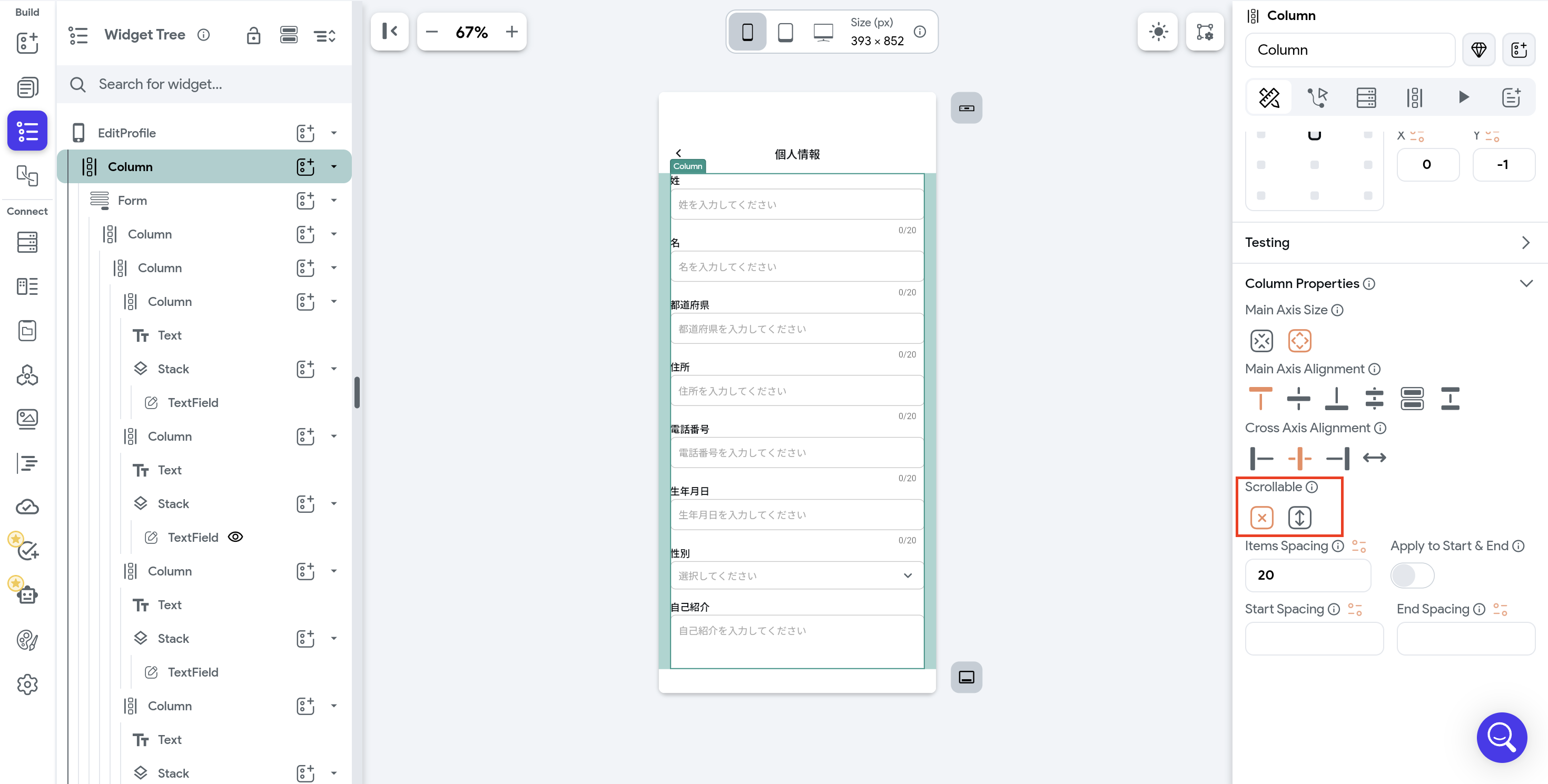Image resolution: width=1548 pixels, height=784 pixels.
Task: Open the Settings gear in left sidebar
Action: point(27,684)
